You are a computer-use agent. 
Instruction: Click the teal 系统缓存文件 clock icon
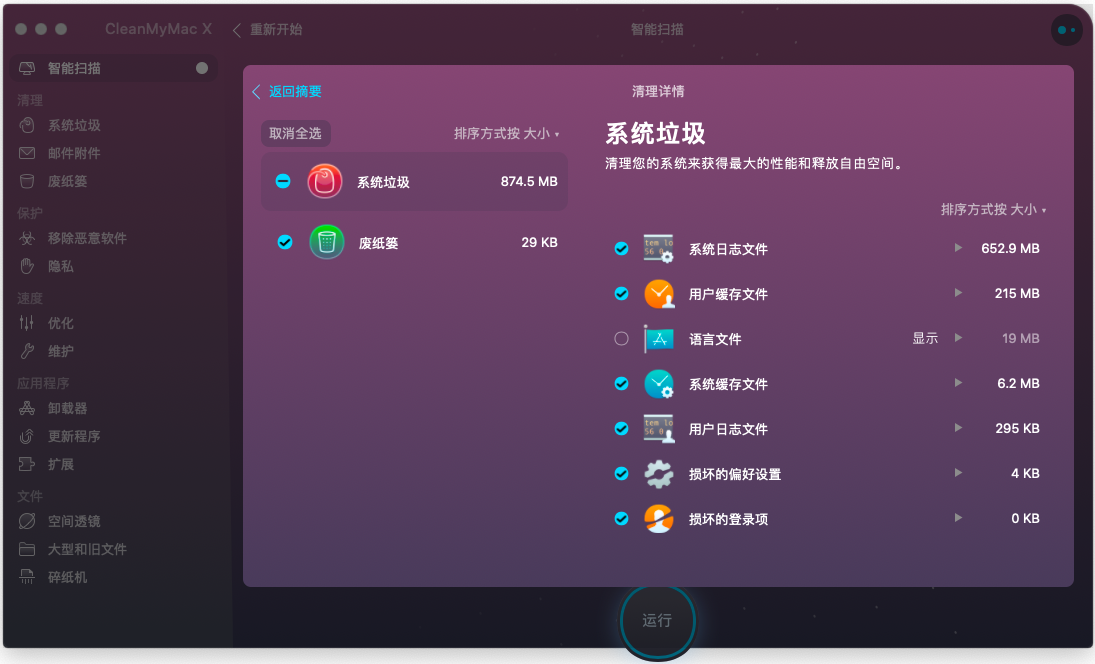[658, 384]
